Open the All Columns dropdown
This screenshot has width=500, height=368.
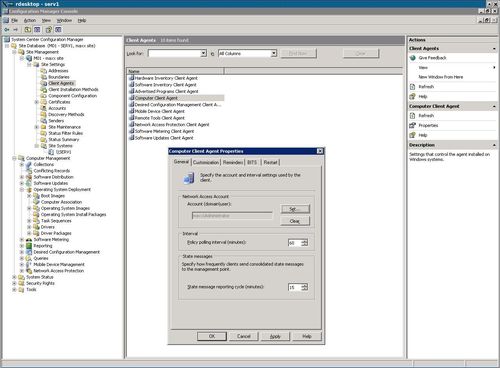coord(274,53)
